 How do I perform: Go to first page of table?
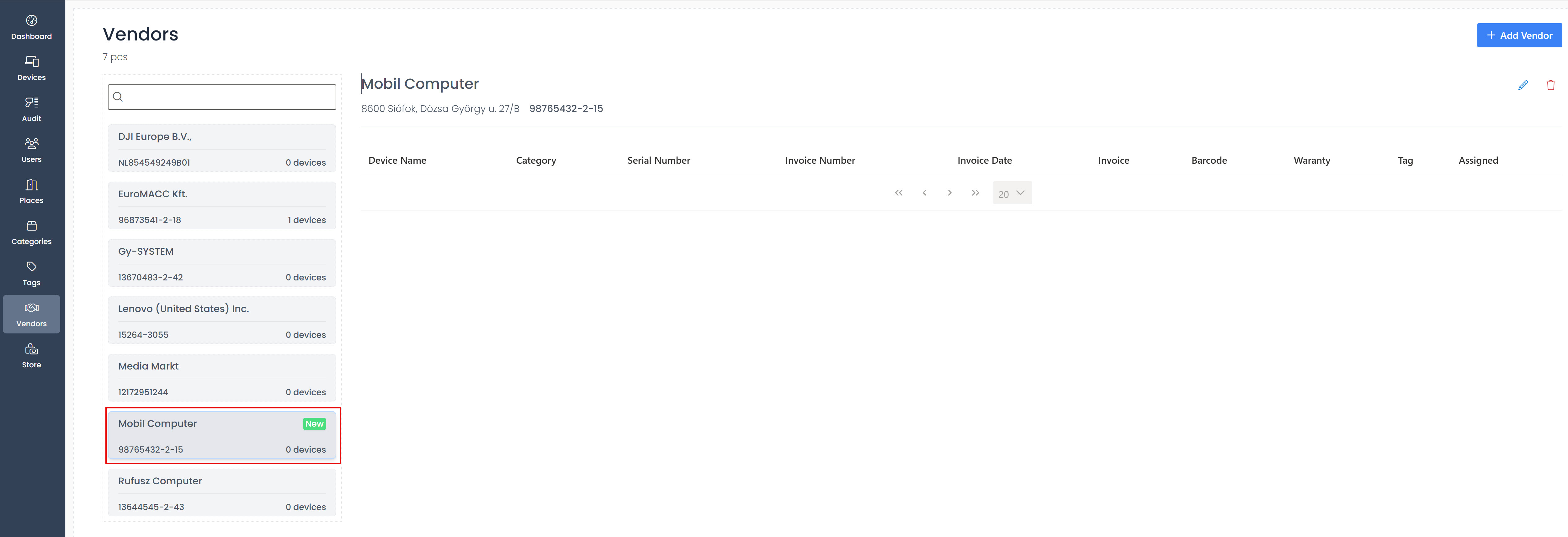pos(898,193)
